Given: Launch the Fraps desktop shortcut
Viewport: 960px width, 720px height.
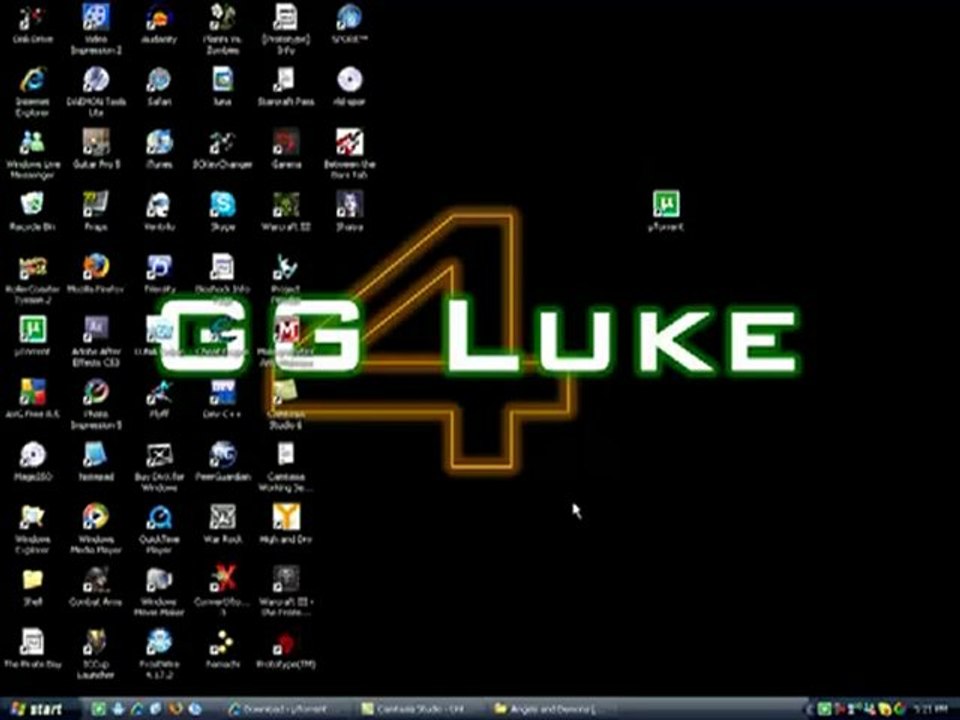Looking at the screenshot, I should click(96, 212).
